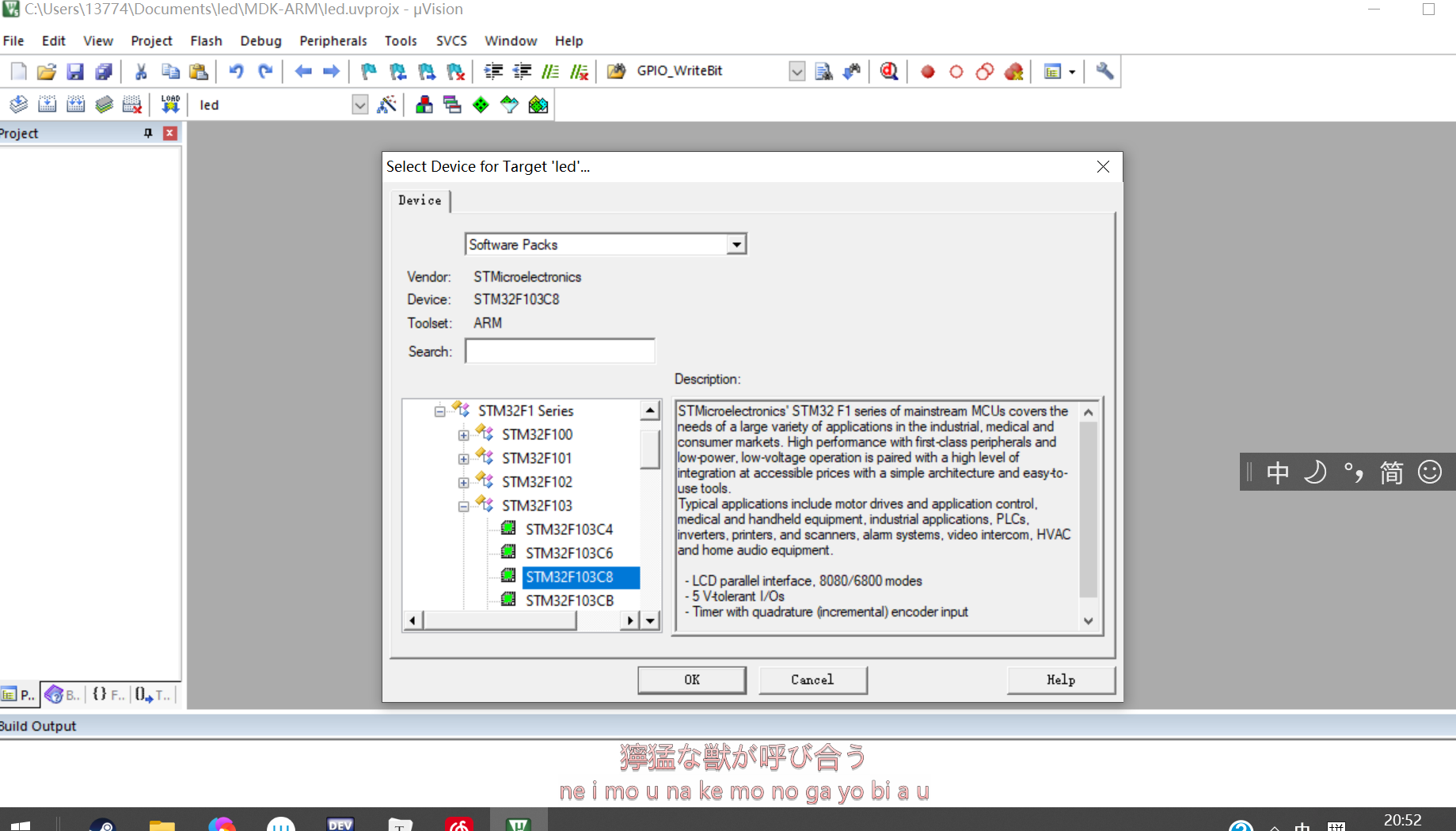Viewport: 1456px width, 831px height.
Task: Open the led target dropdown
Action: click(359, 104)
